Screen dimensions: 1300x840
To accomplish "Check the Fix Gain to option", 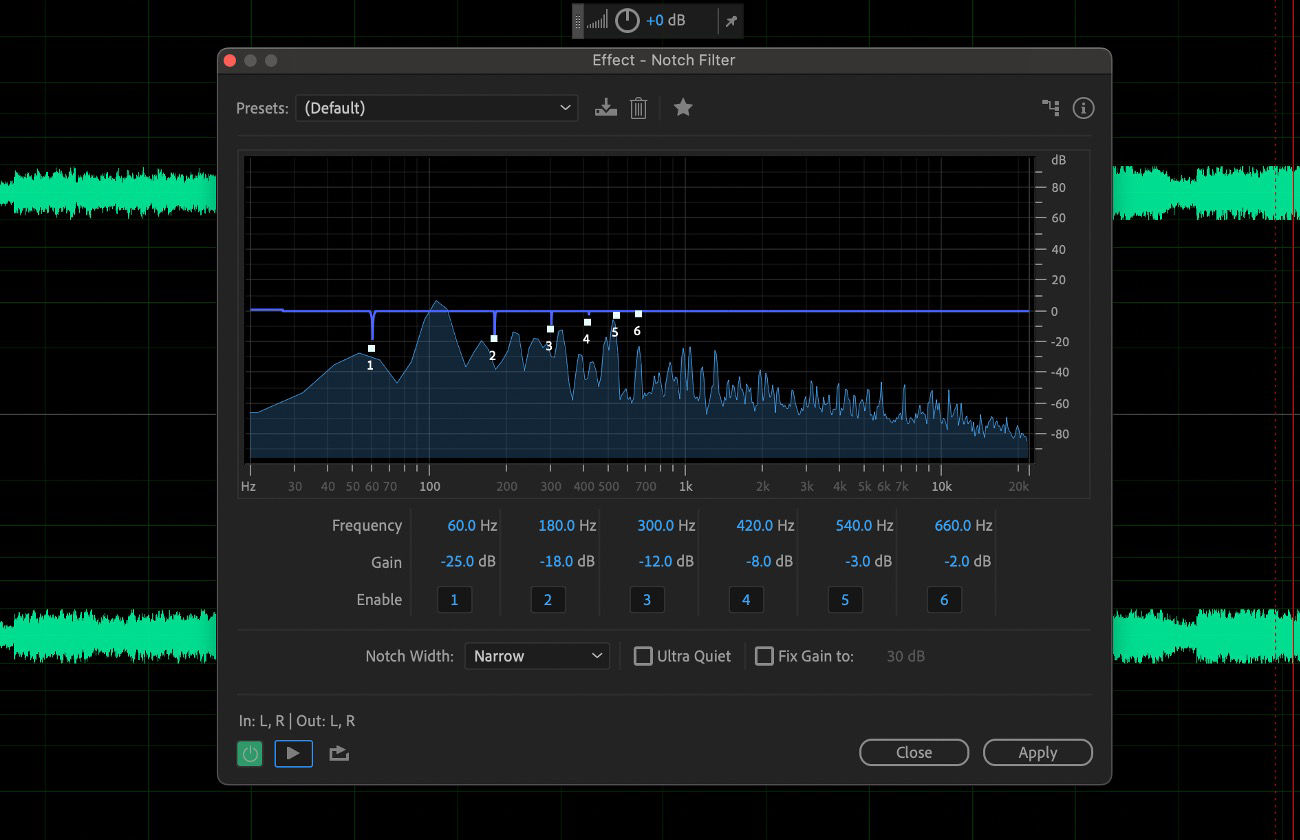I will point(764,656).
